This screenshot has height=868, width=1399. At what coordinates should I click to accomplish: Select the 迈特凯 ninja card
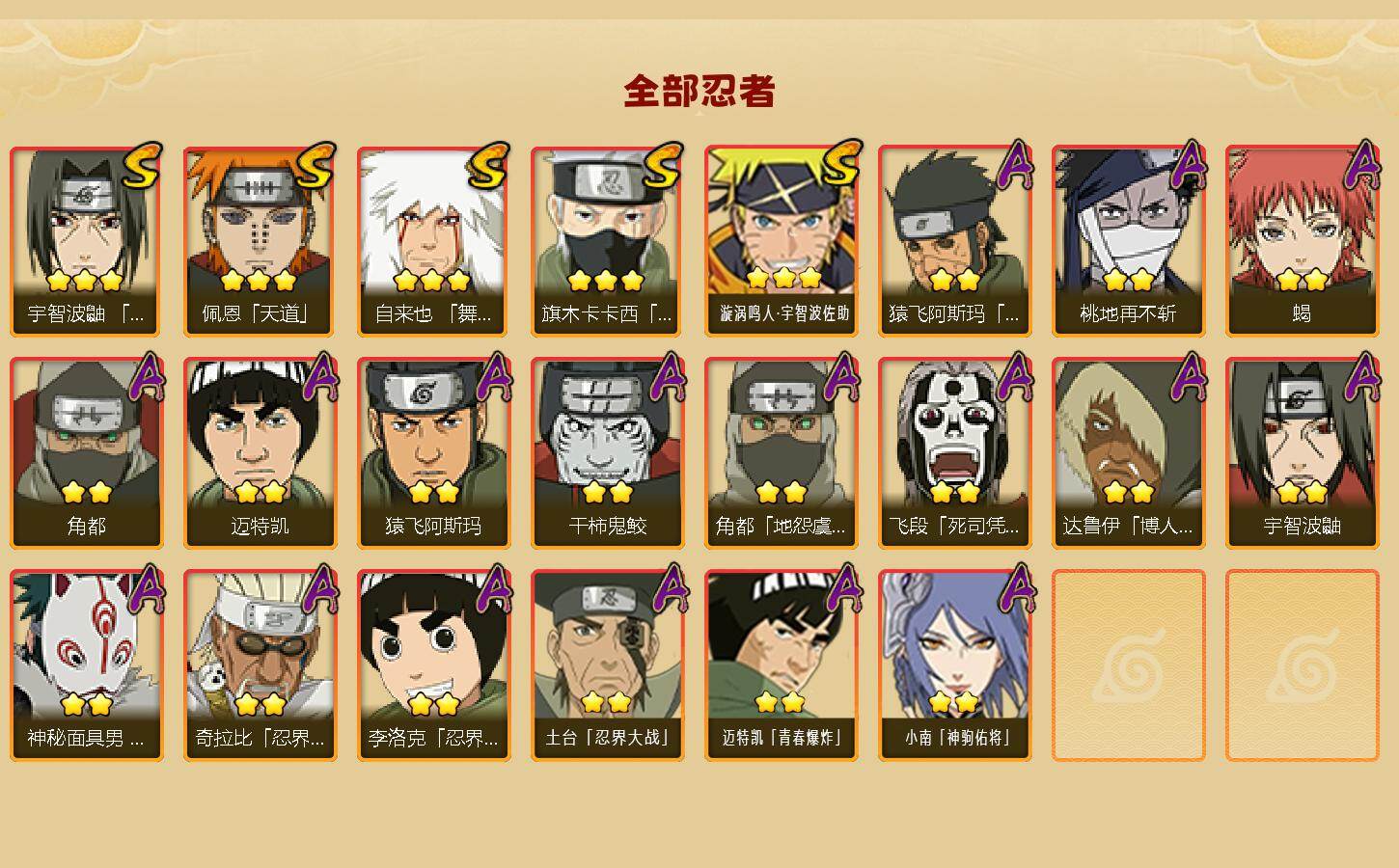tap(260, 453)
